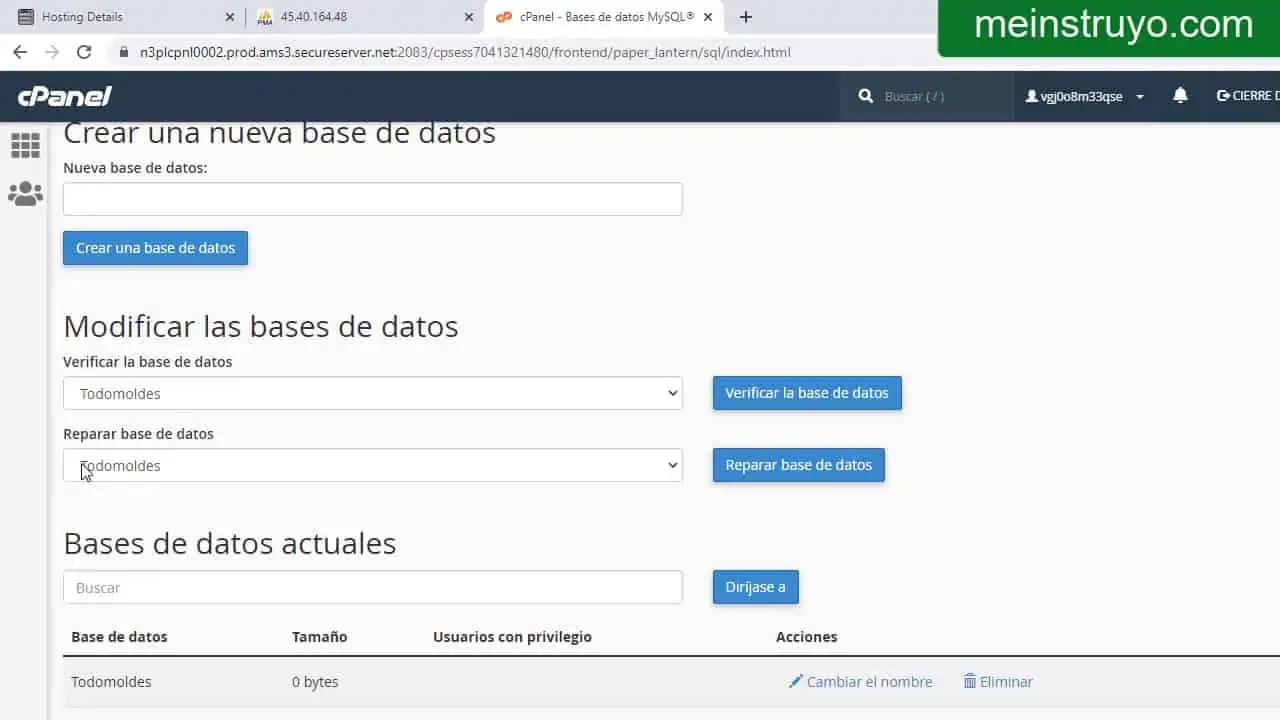Click the pencil icon for Todomoldes
Image resolution: width=1280 pixels, height=720 pixels.
[796, 681]
